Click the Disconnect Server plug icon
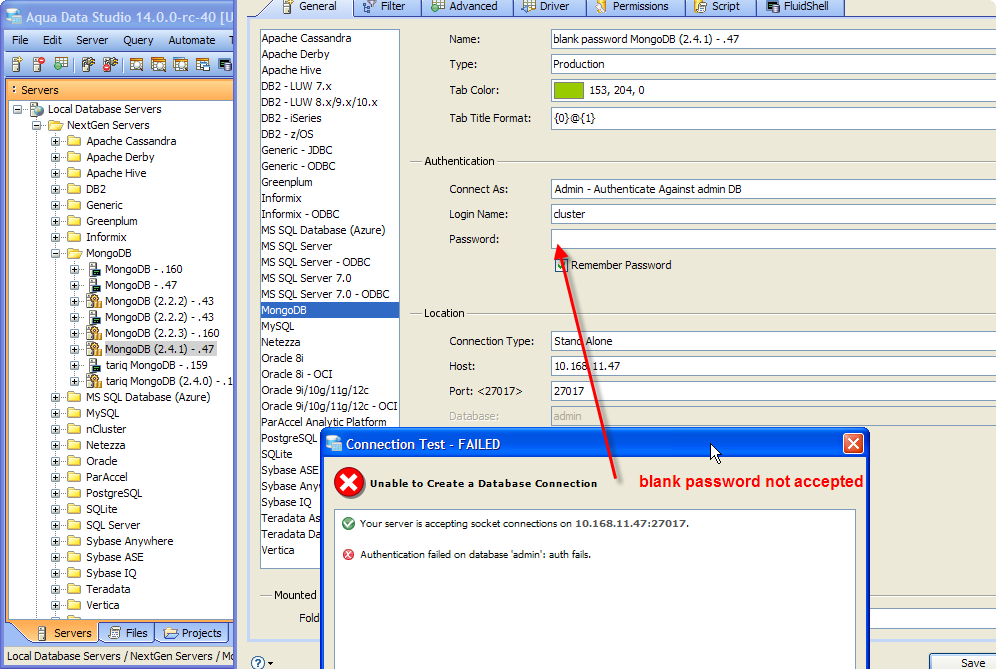The width and height of the screenshot is (996, 669). tap(110, 64)
